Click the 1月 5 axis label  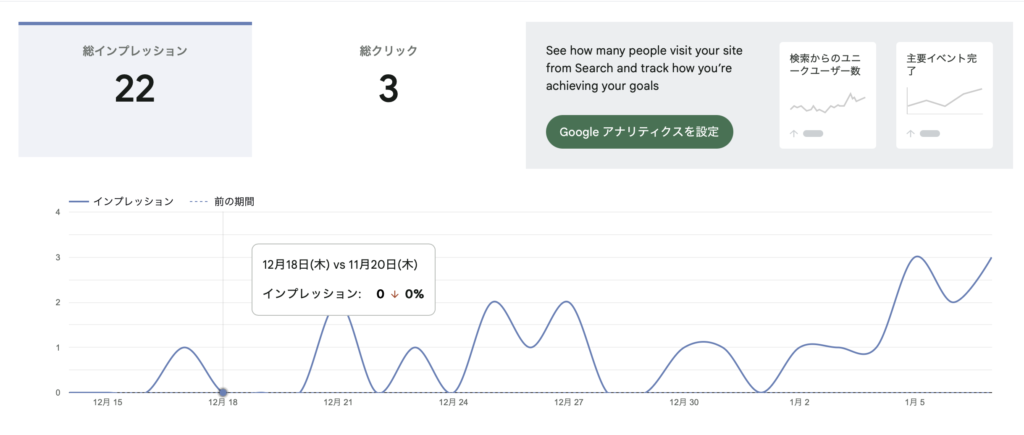pos(915,402)
